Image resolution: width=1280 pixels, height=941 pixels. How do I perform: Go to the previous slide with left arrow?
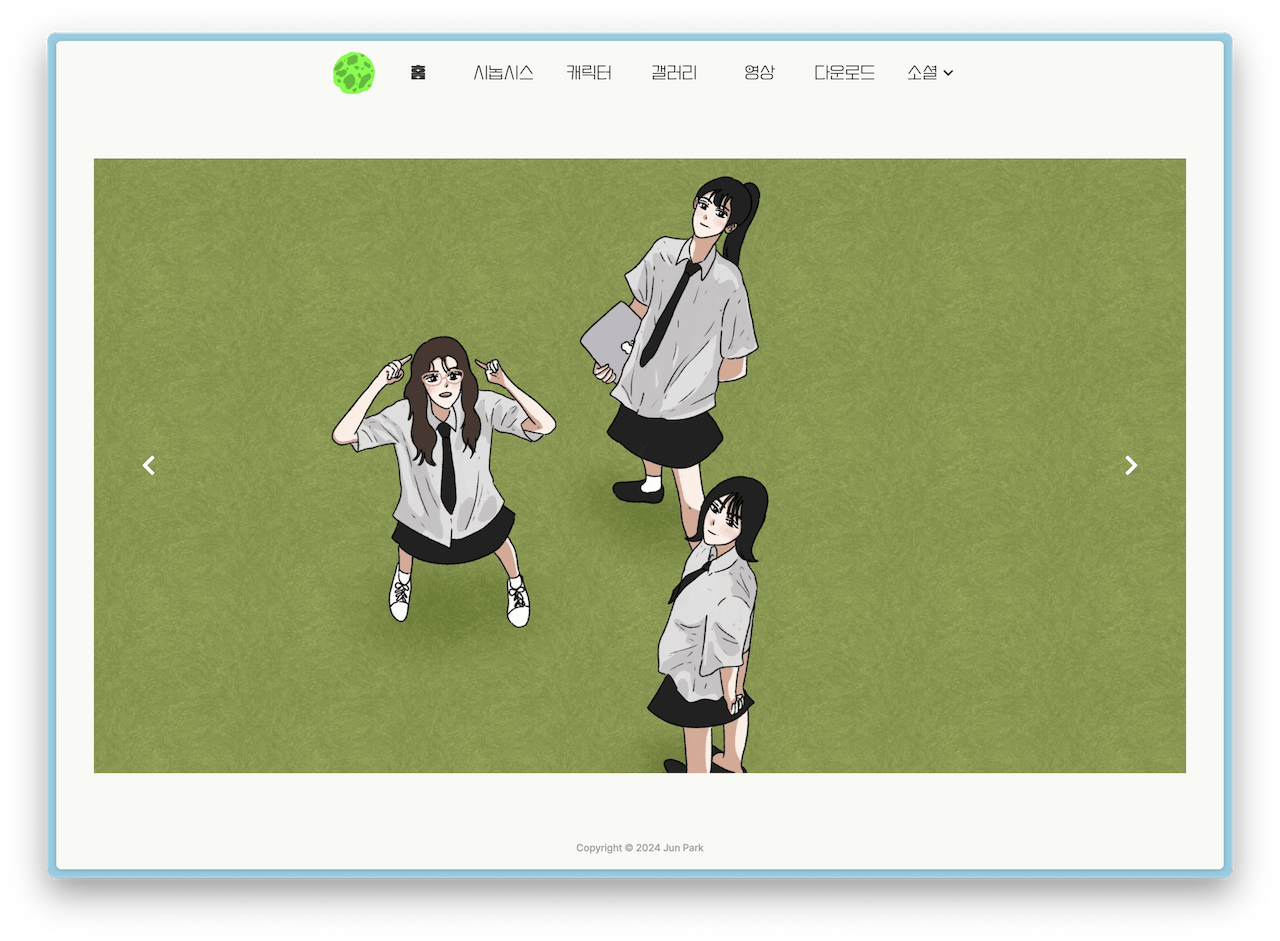(149, 465)
